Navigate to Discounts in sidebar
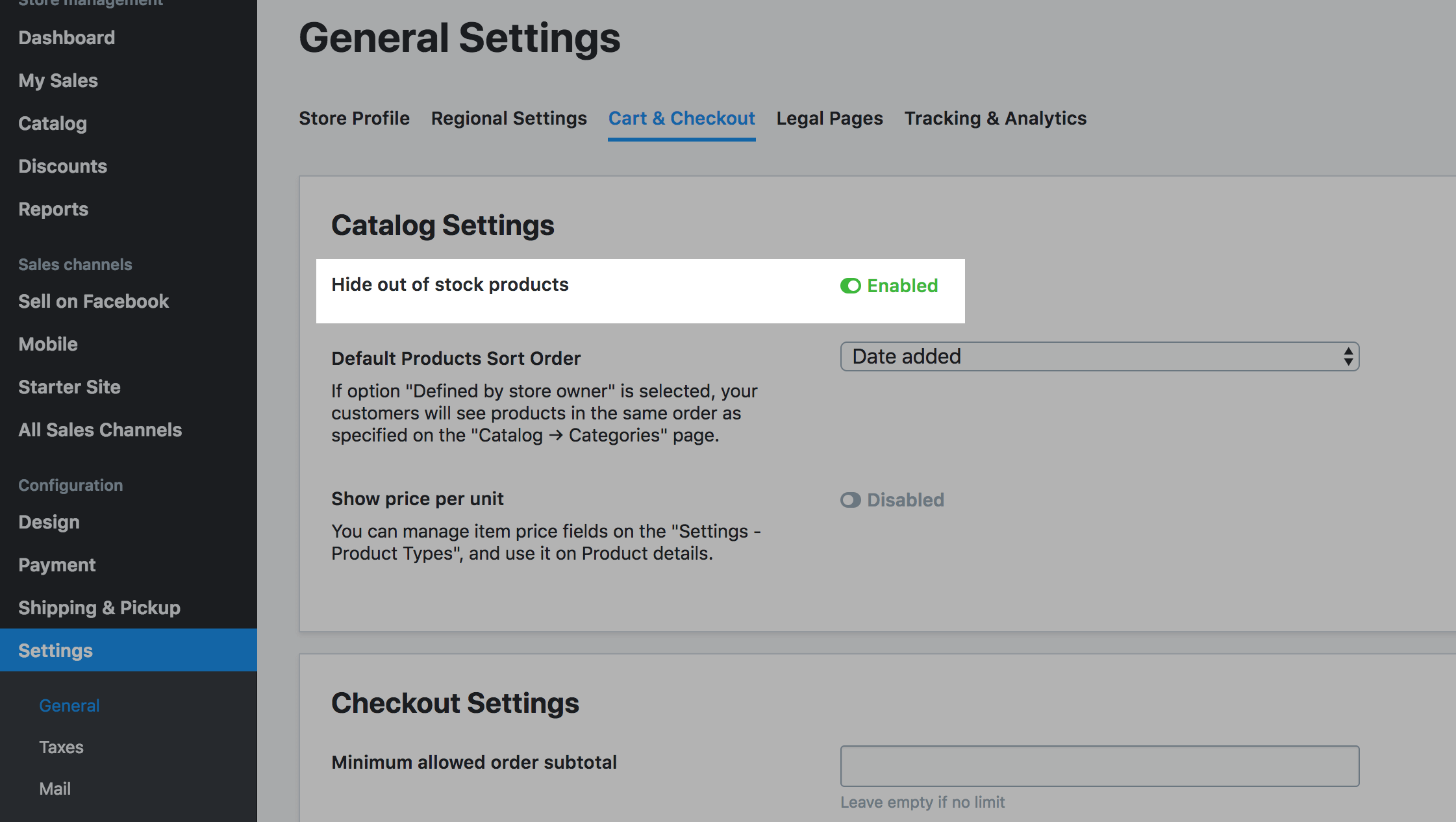1456x822 pixels. pos(62,166)
